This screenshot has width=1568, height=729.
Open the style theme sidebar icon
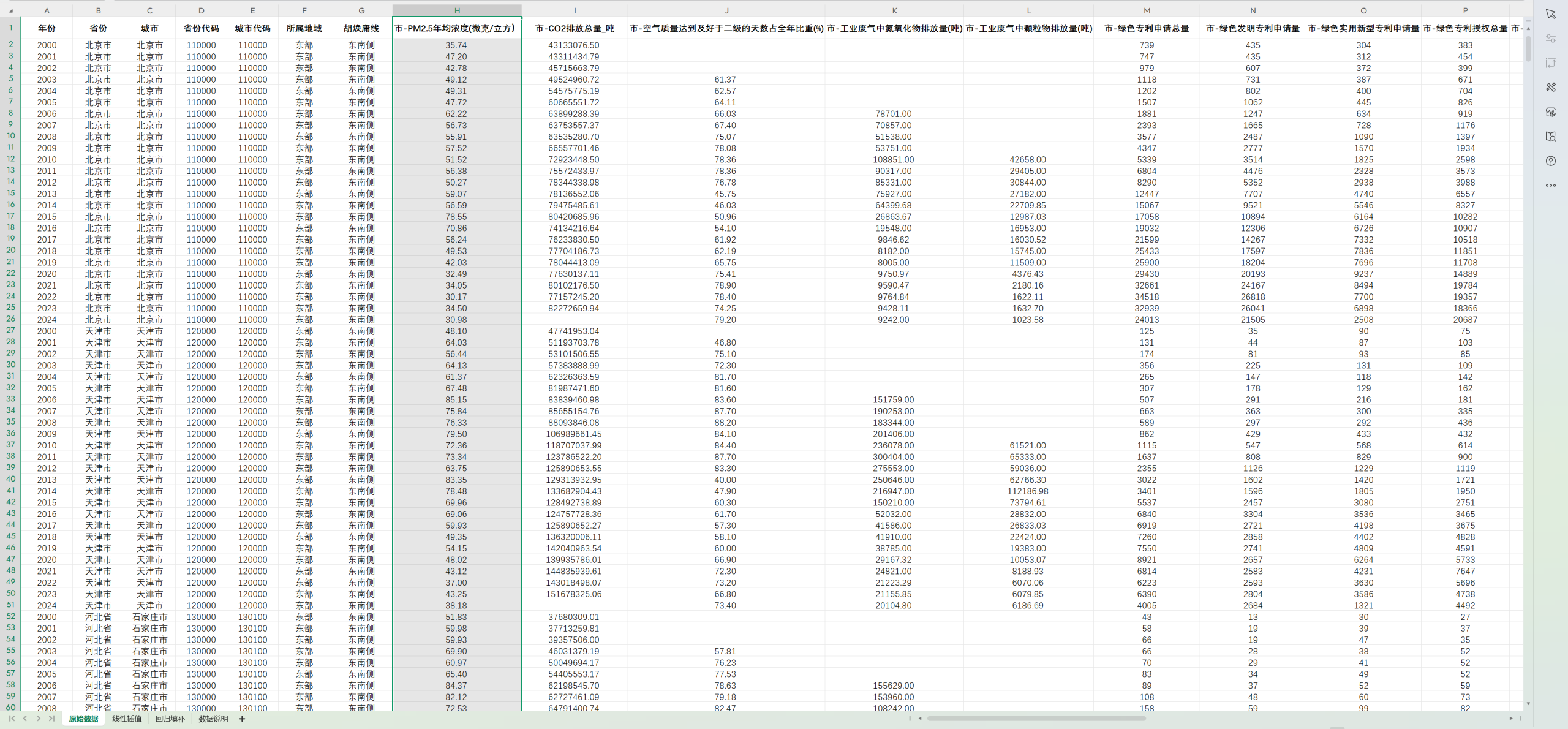1550,112
